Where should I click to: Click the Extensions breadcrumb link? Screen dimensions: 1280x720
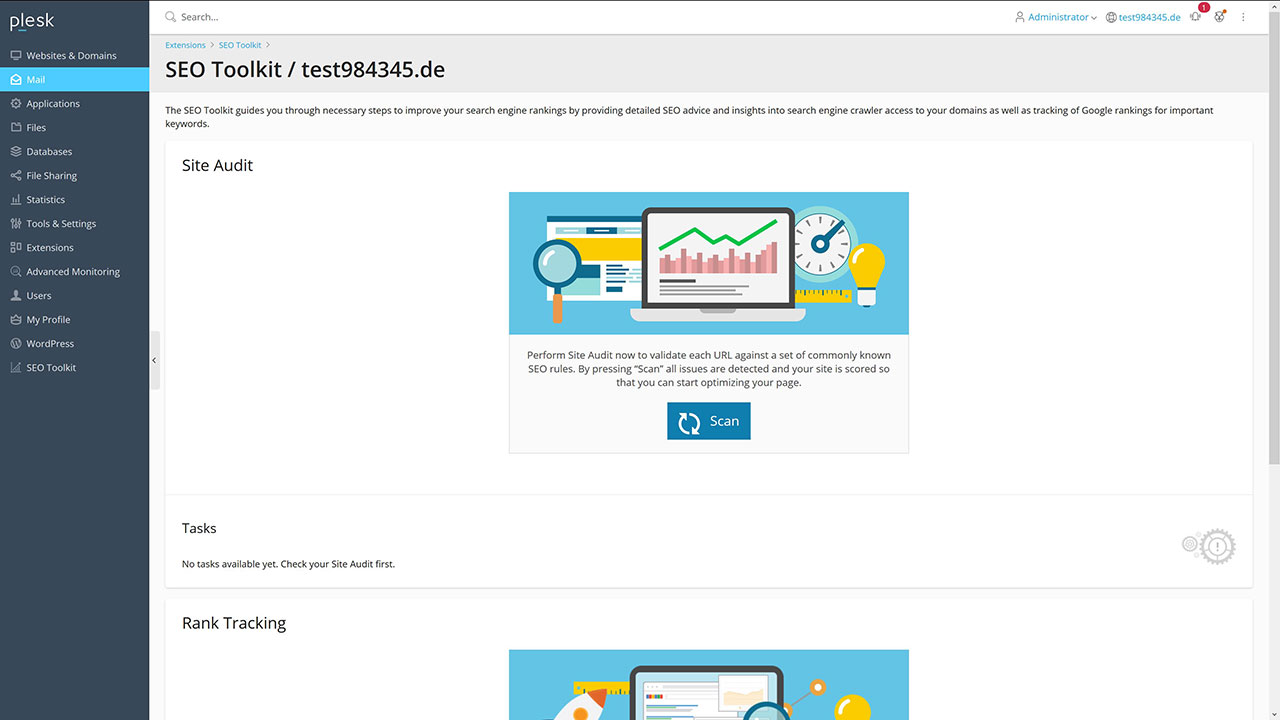point(185,45)
